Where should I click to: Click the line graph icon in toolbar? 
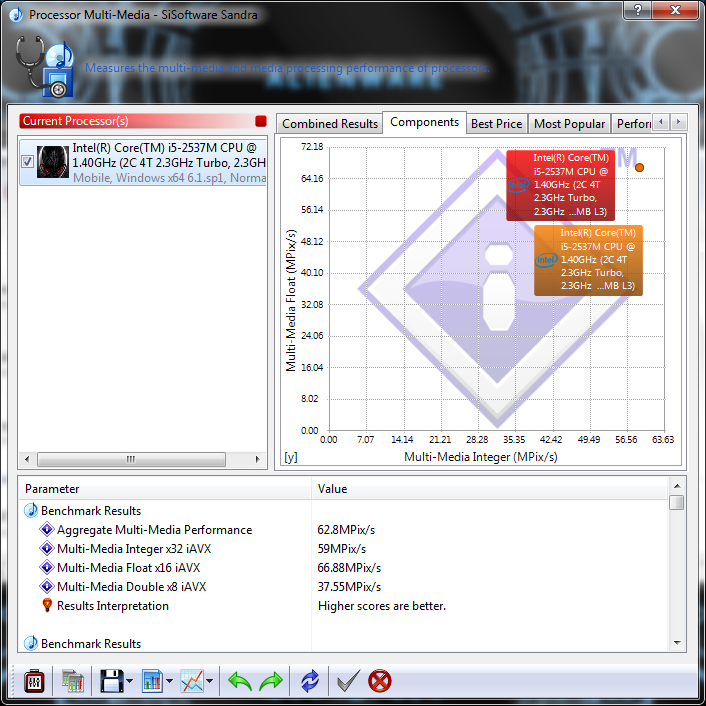point(192,681)
